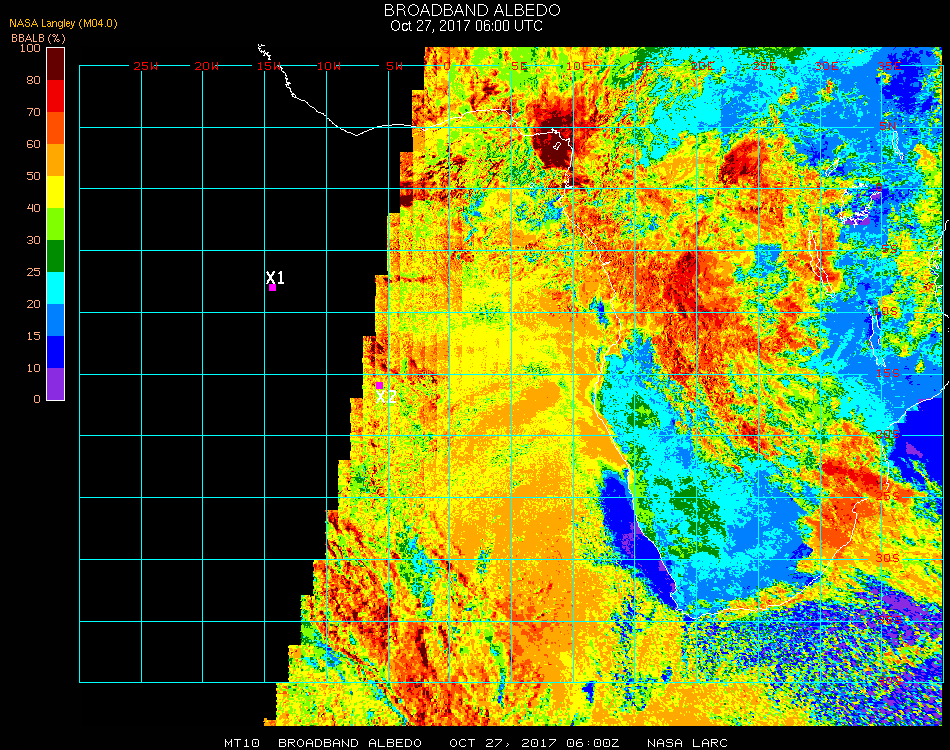Image resolution: width=950 pixels, height=750 pixels.
Task: Choose the dark green 25-30% legend band
Action: point(56,256)
